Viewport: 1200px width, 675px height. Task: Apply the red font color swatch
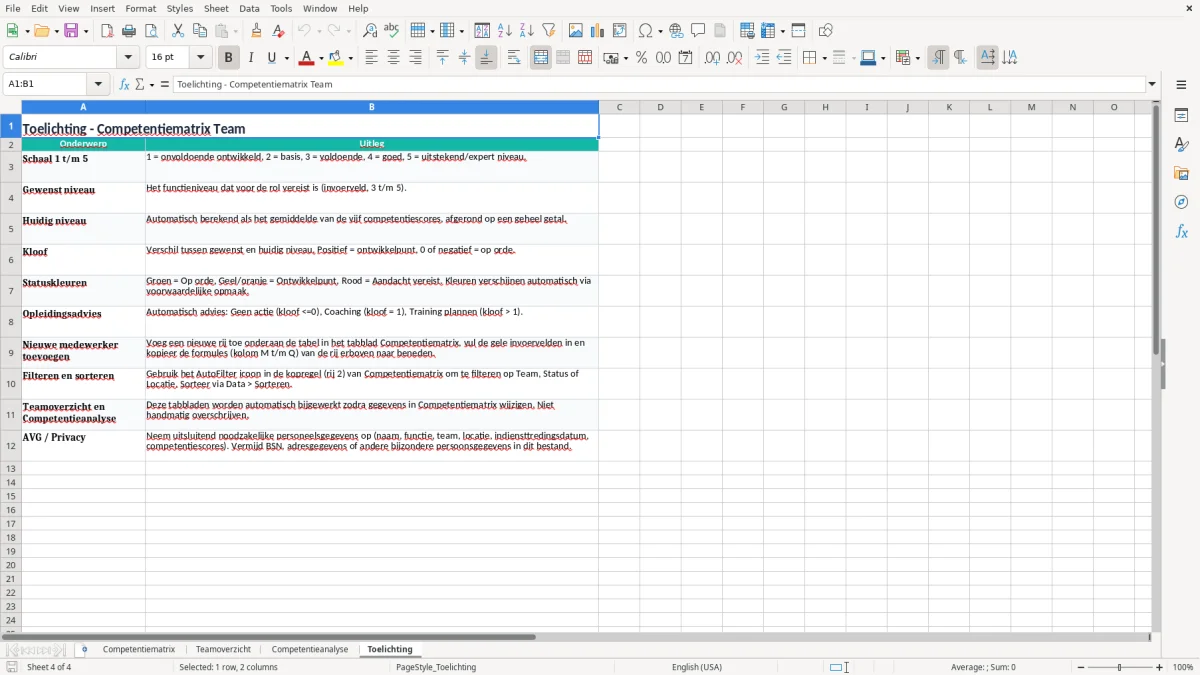click(308, 58)
